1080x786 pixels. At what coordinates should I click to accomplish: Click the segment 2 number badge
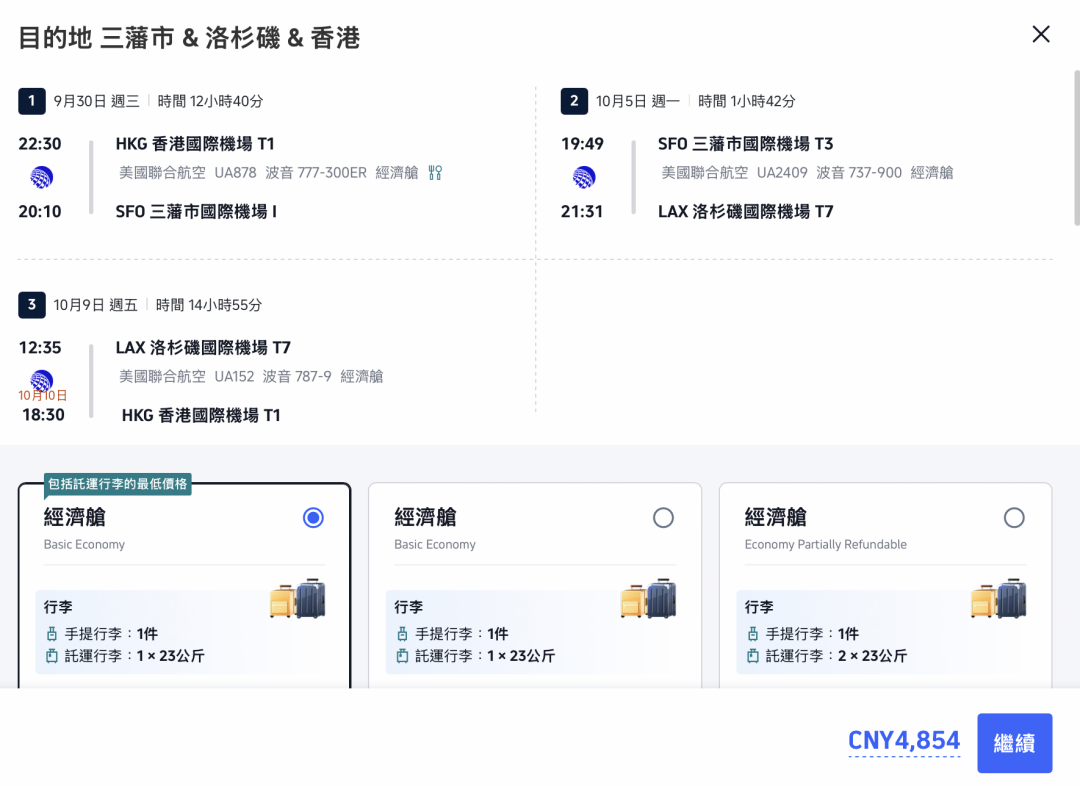(574, 101)
